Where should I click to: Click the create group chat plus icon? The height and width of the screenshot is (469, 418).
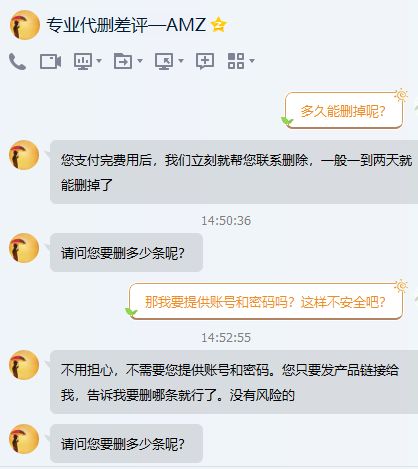pos(205,61)
